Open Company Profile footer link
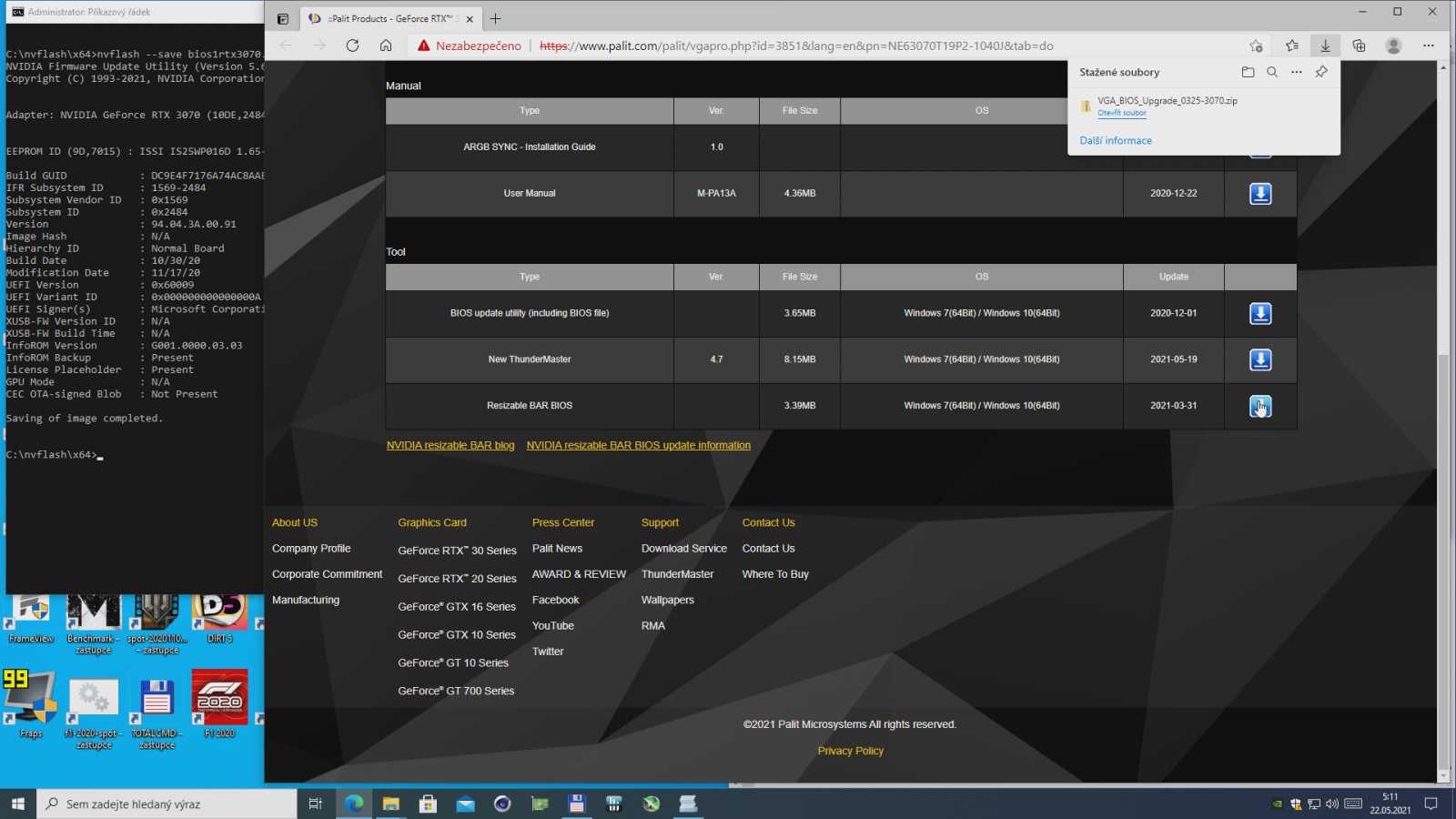Viewport: 1456px width, 819px height. click(311, 549)
